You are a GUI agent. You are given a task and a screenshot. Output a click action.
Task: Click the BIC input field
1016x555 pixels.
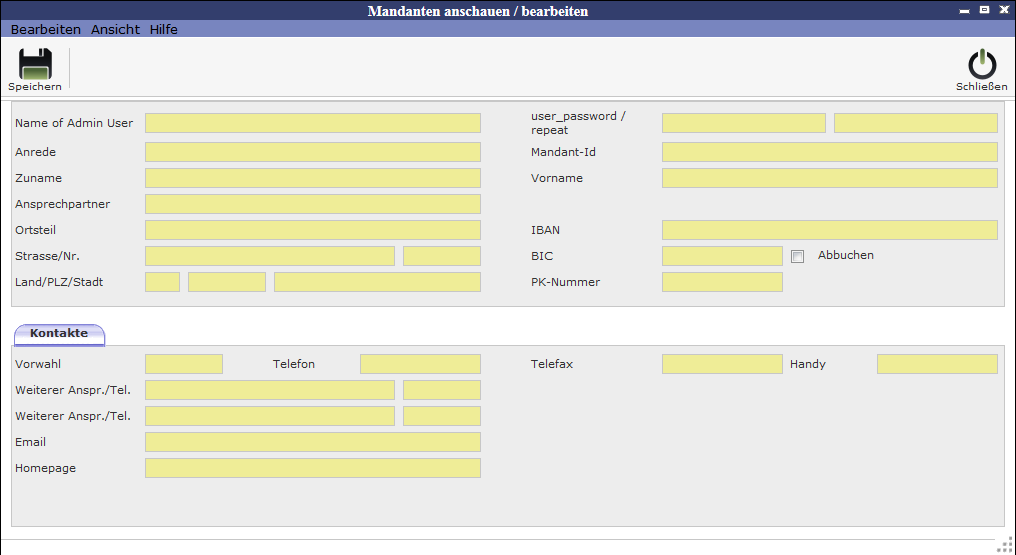point(722,256)
